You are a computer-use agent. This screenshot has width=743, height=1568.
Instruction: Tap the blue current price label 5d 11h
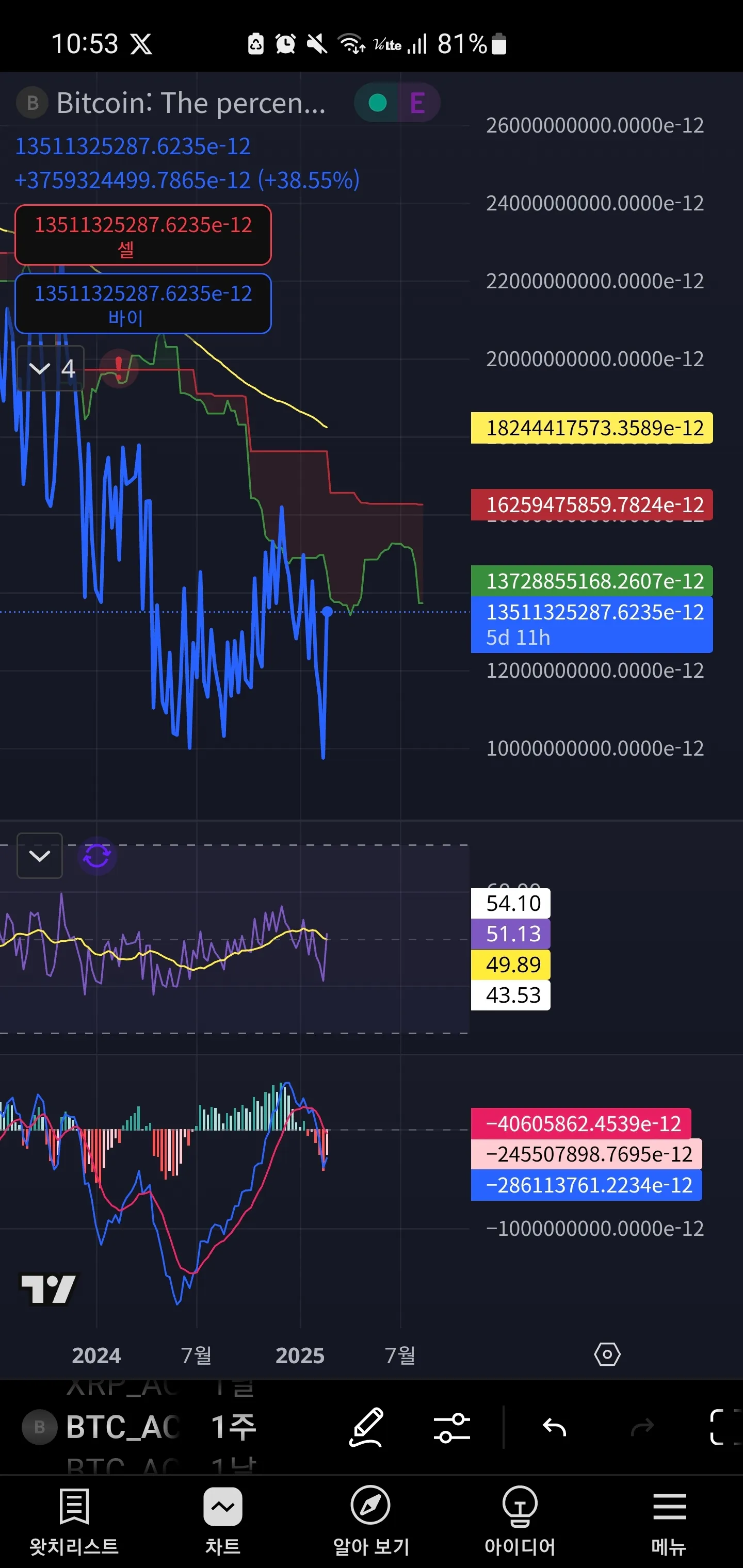pyautogui.click(x=591, y=625)
